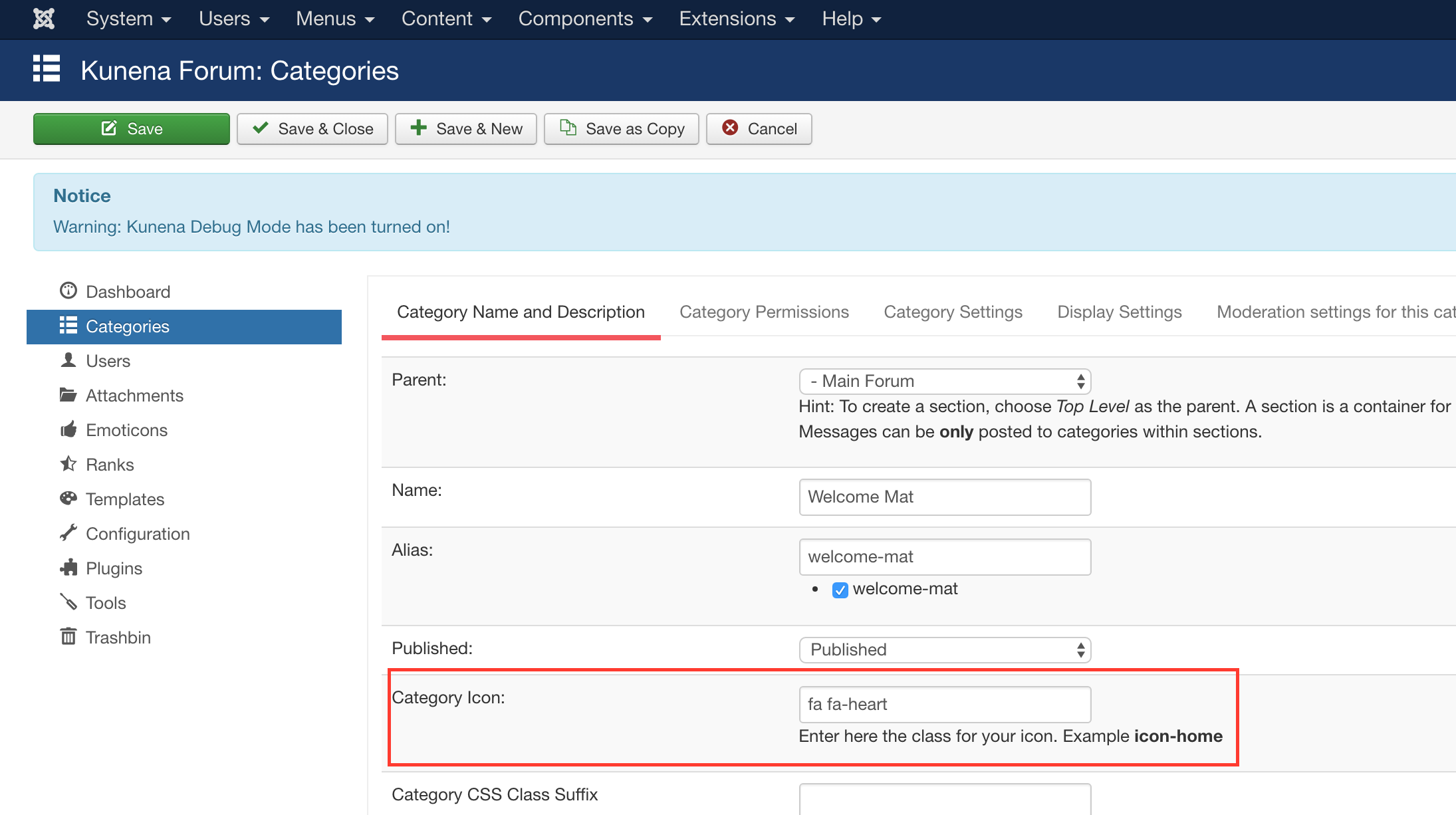The height and width of the screenshot is (815, 1456).
Task: Open the Display Settings tab
Action: pos(1119,312)
